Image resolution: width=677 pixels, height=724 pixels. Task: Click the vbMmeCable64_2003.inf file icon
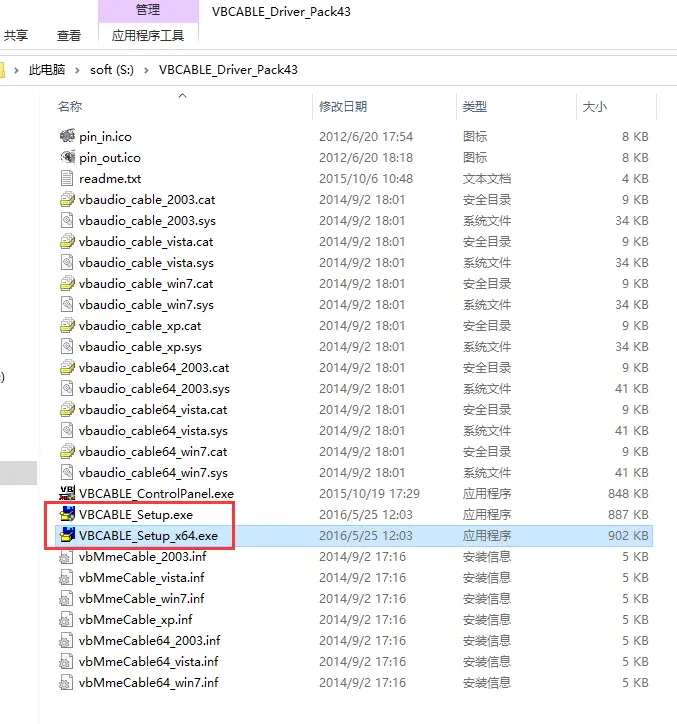coord(66,640)
